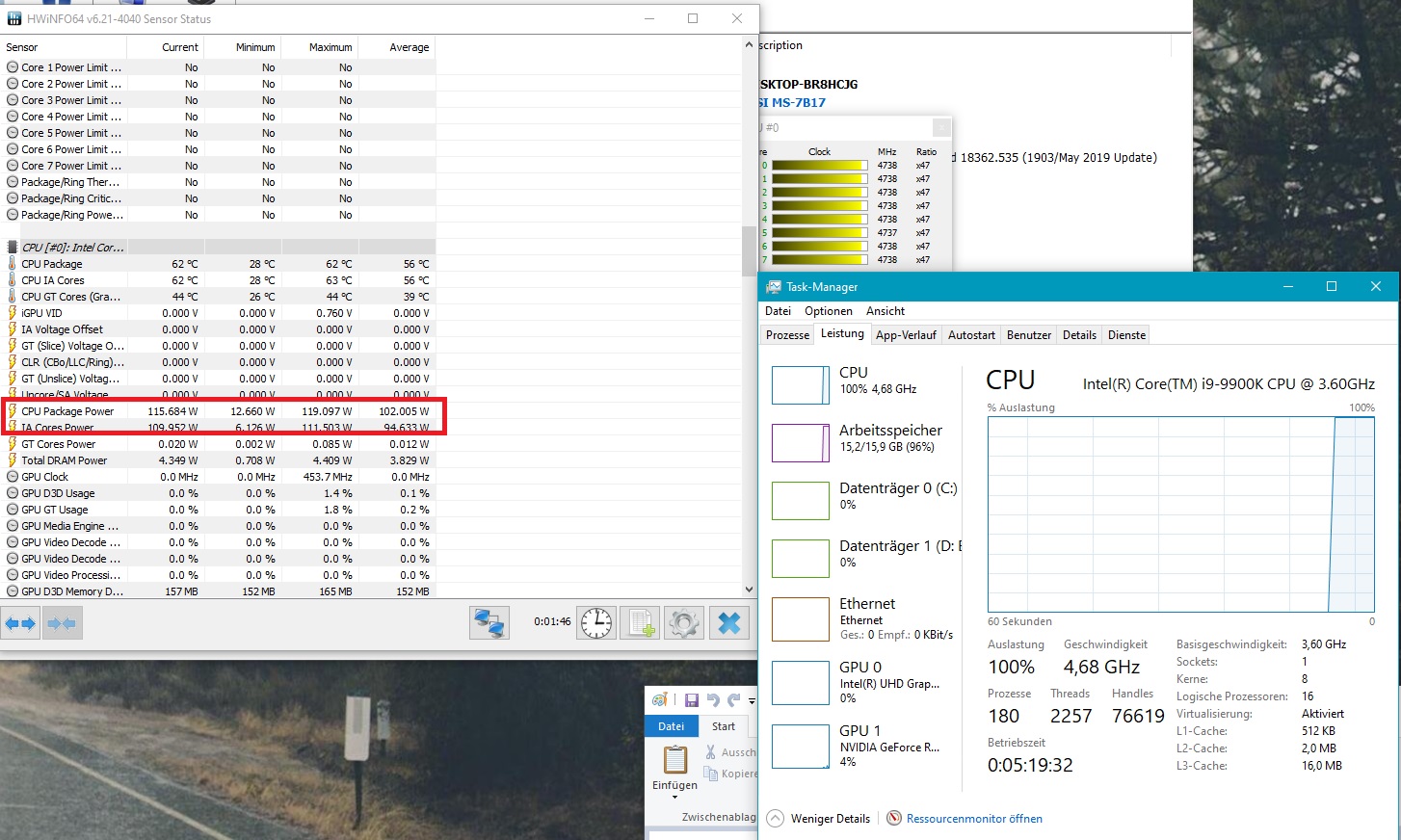Click the log file document-plus icon
This screenshot has width=1401, height=840.
pyautogui.click(x=641, y=623)
